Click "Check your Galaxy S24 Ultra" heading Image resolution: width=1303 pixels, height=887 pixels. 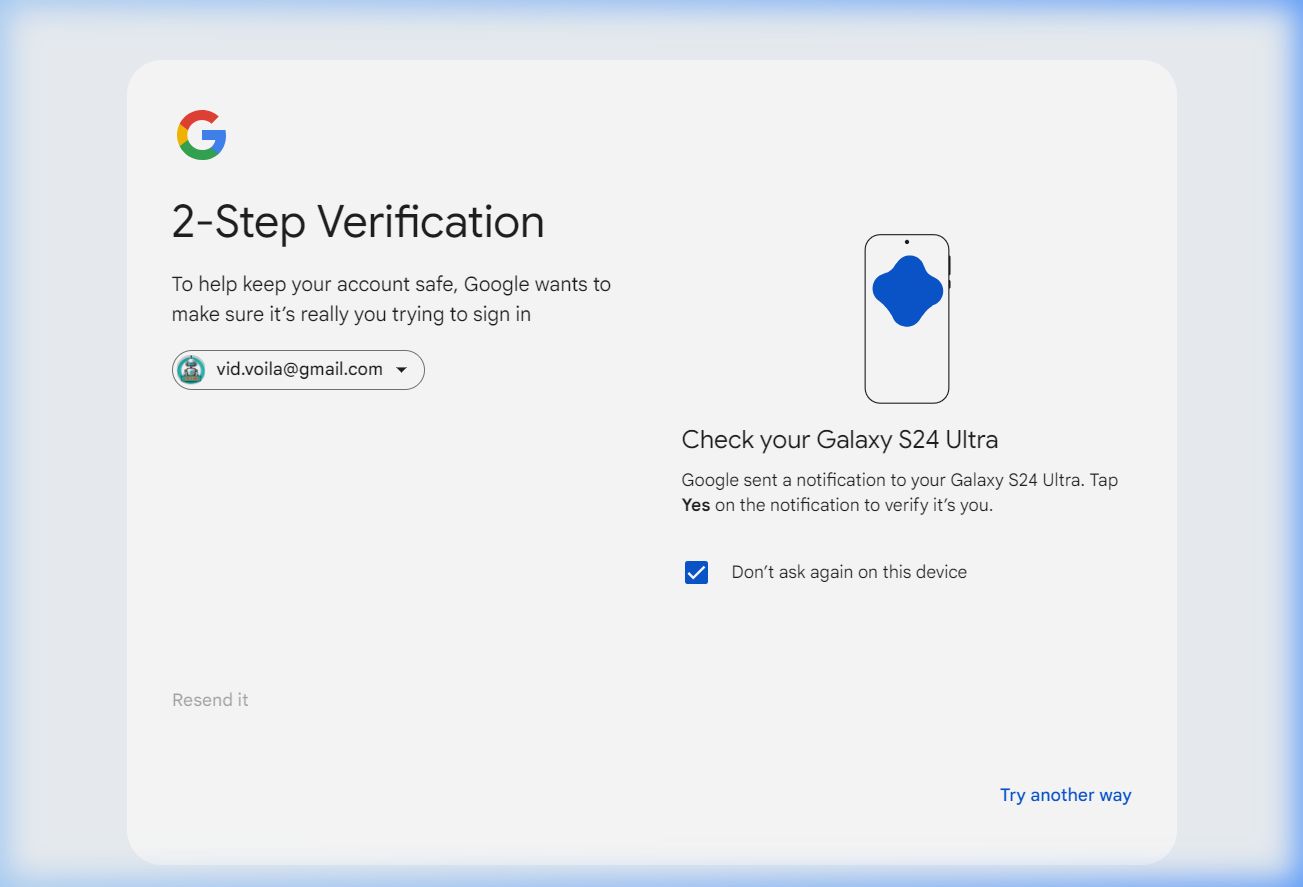pyautogui.click(x=839, y=439)
